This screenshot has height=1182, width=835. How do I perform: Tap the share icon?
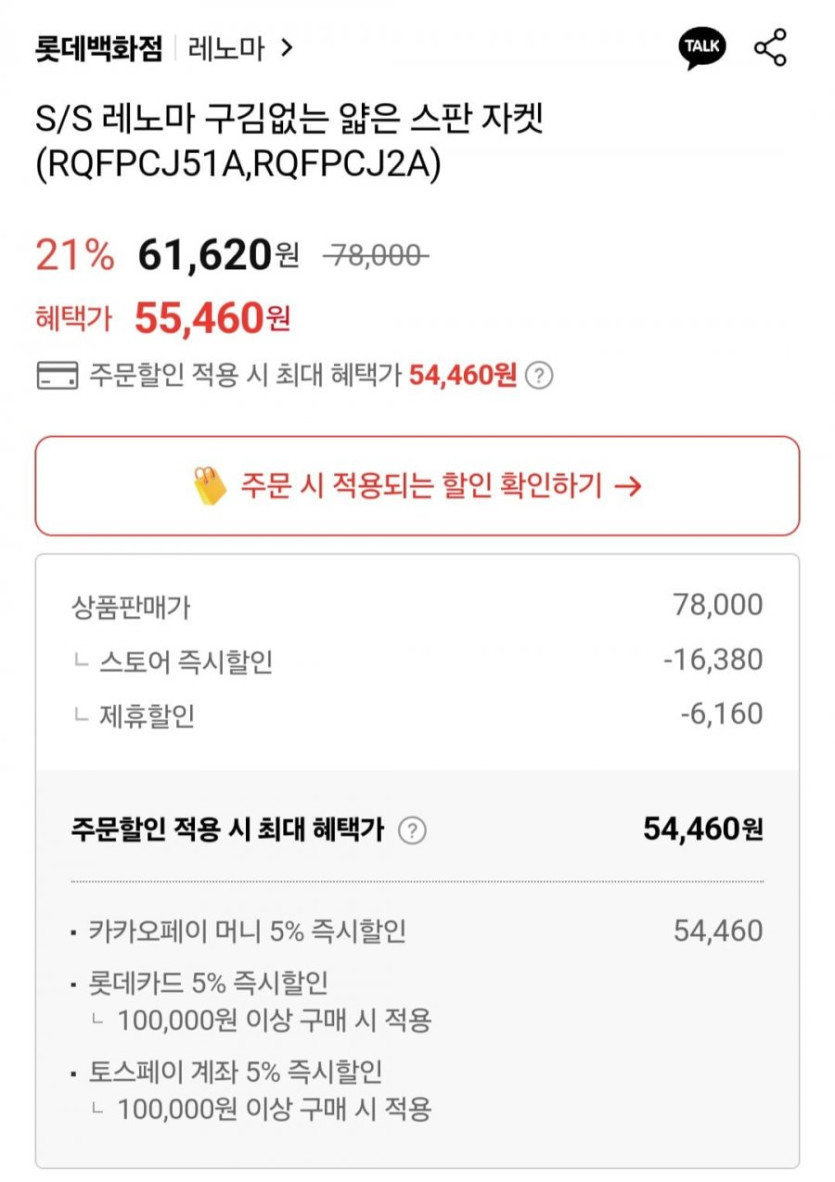(x=770, y=48)
